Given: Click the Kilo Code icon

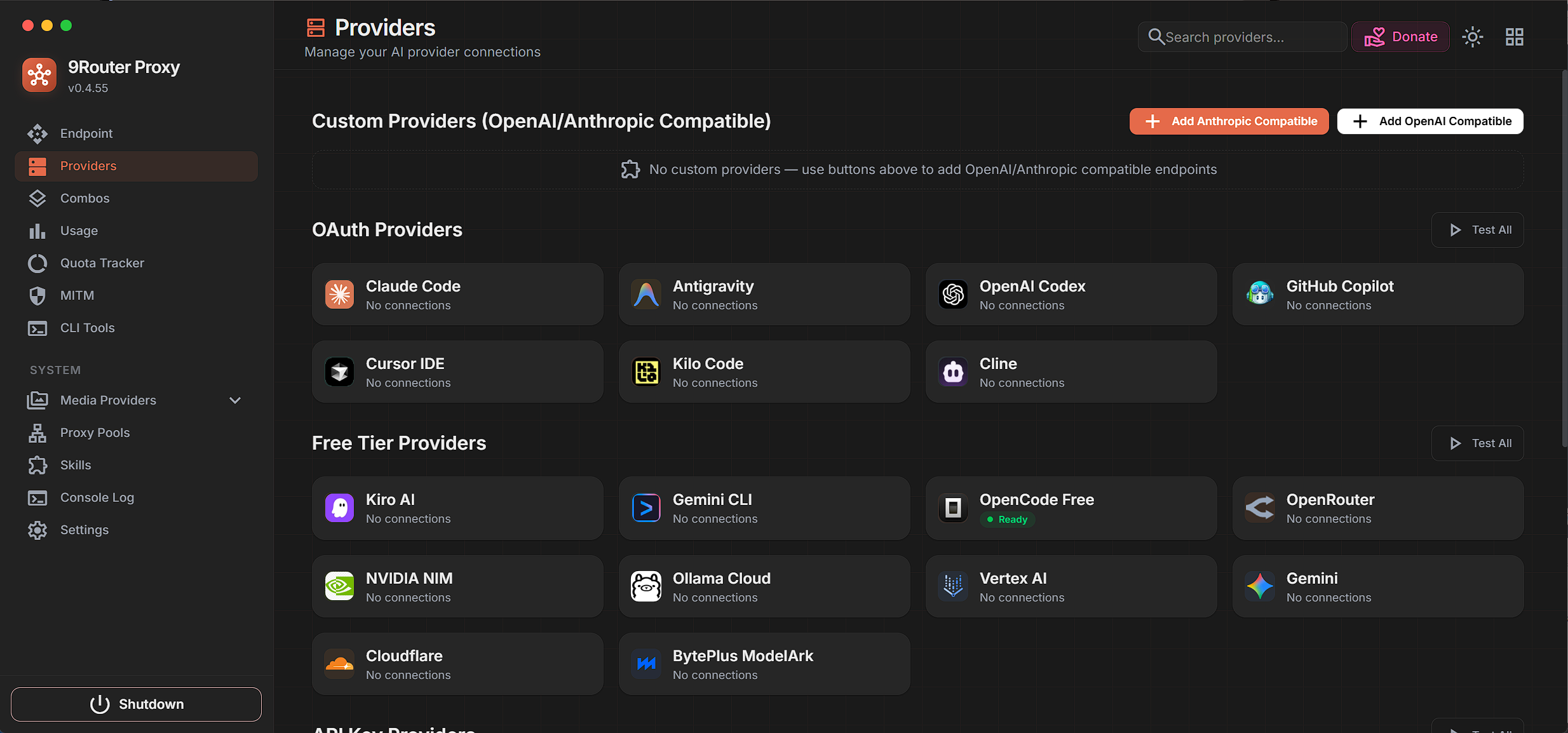Looking at the screenshot, I should (x=647, y=372).
